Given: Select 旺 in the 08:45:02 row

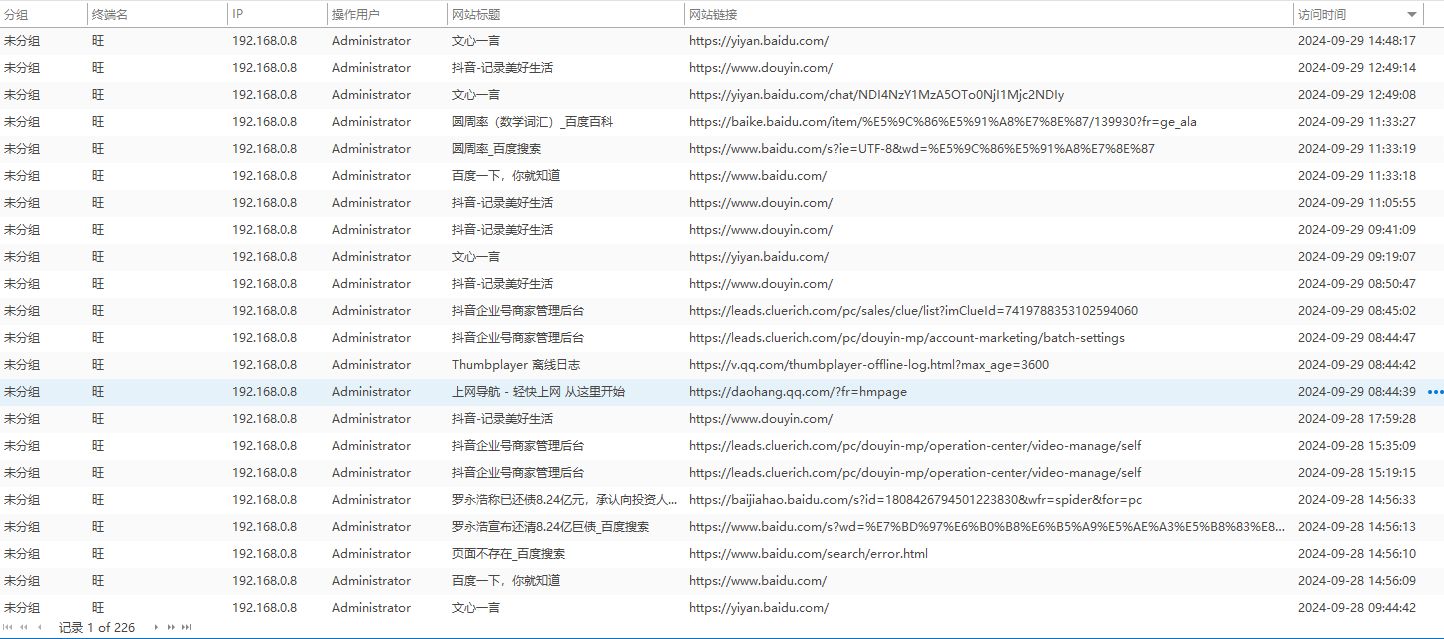Looking at the screenshot, I should click(x=98, y=311).
